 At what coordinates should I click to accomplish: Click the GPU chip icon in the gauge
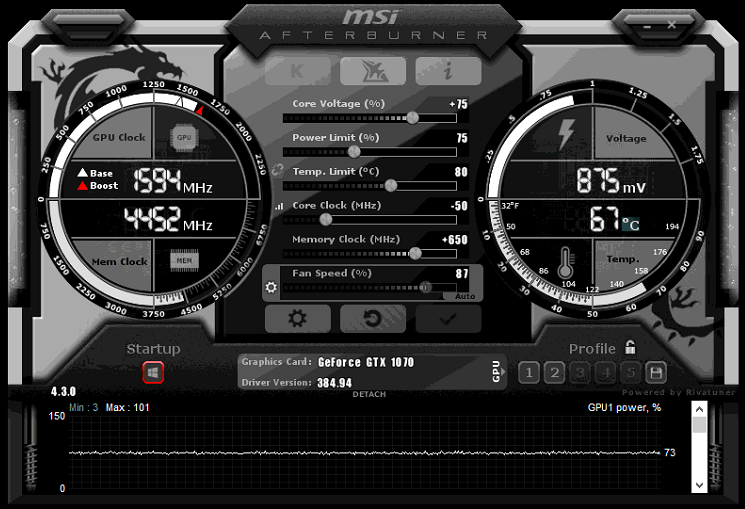184,137
